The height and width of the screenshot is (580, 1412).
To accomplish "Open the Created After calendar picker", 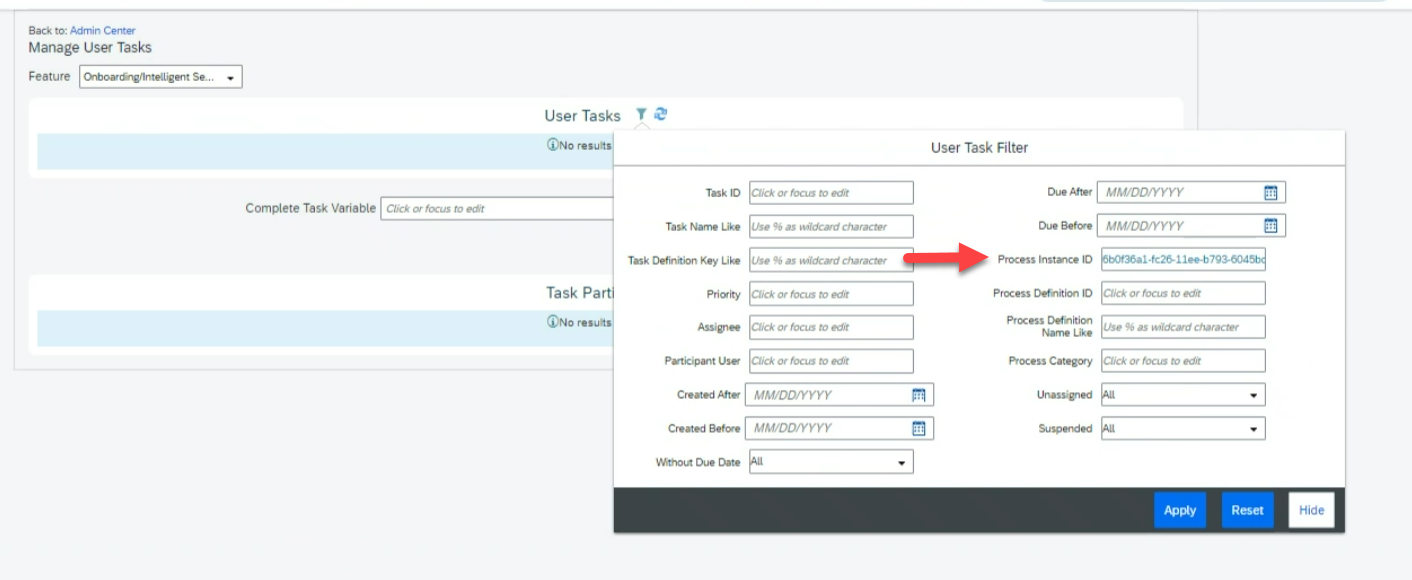I will point(919,395).
